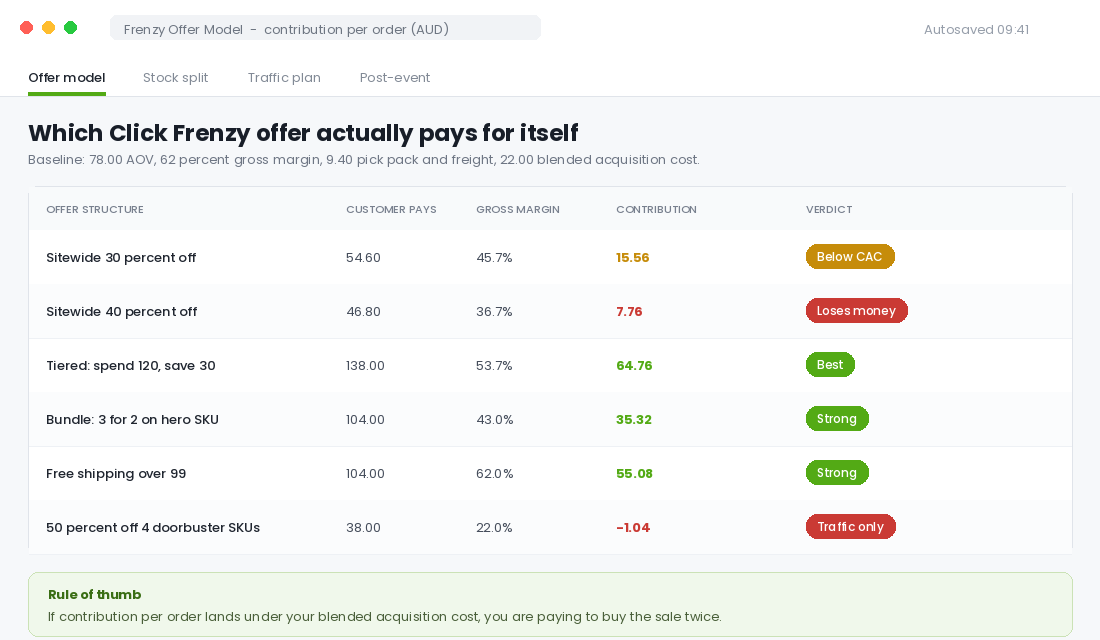
Task: Click the 55.08 contribution value
Action: tap(634, 474)
